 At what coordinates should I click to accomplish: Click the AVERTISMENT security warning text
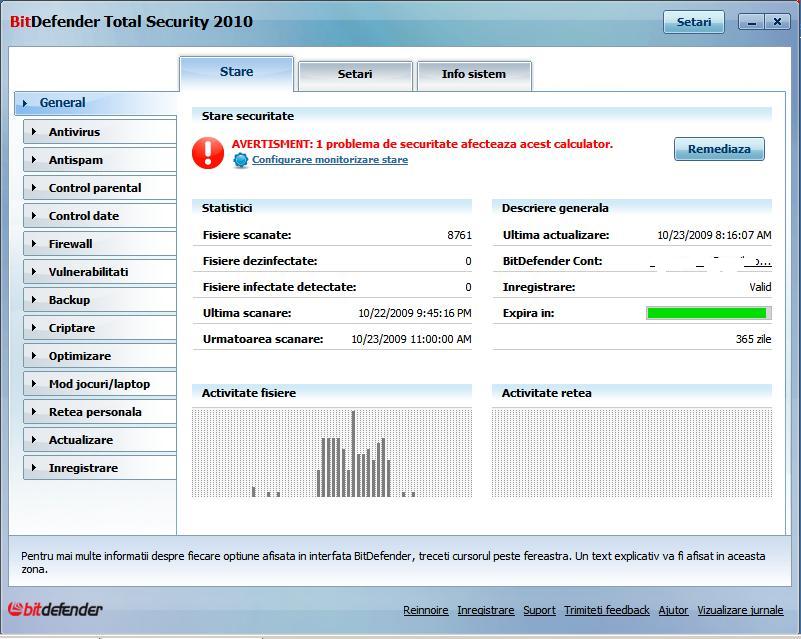[422, 144]
